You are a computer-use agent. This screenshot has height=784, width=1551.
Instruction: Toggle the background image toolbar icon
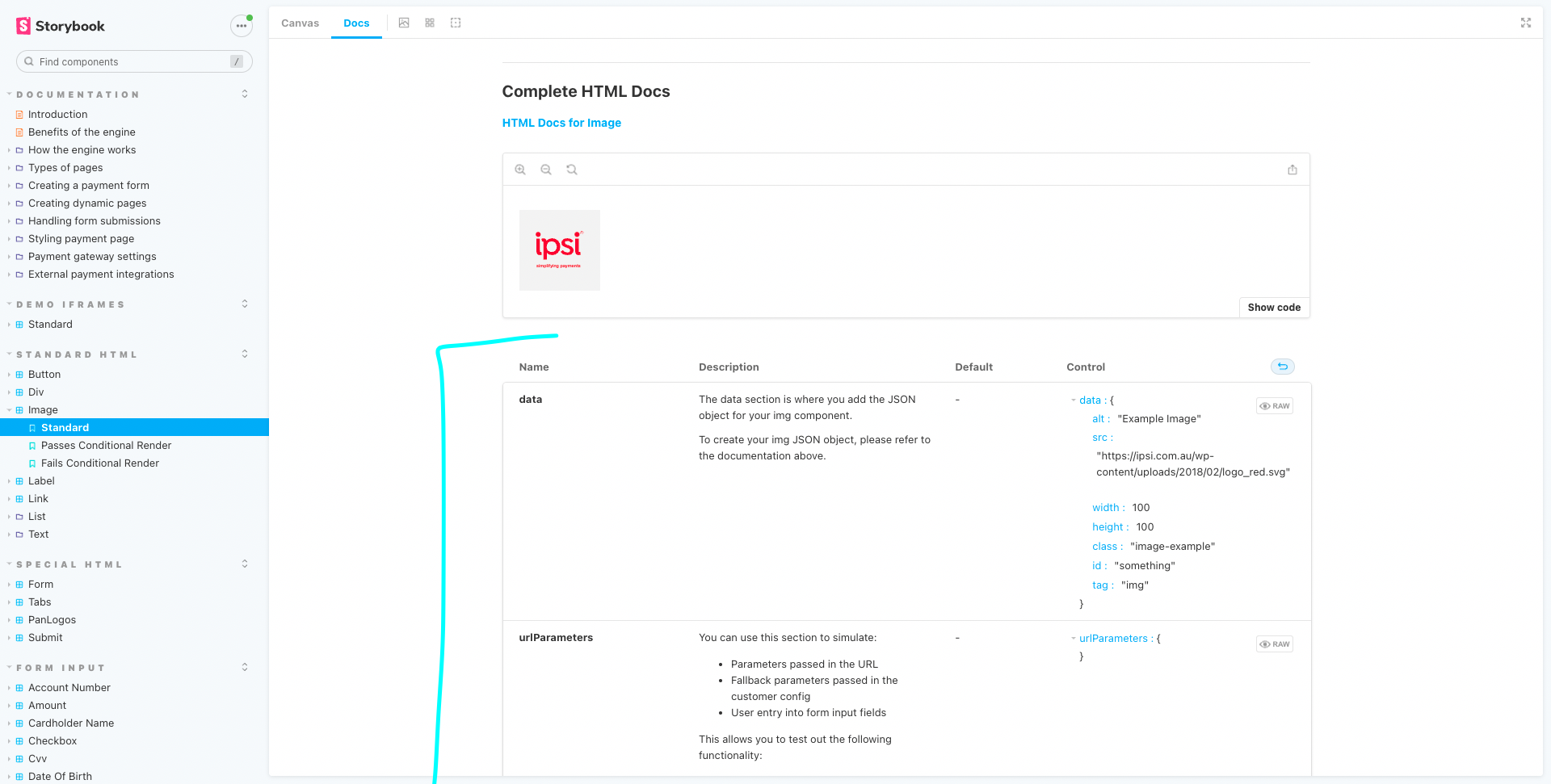[x=404, y=23]
